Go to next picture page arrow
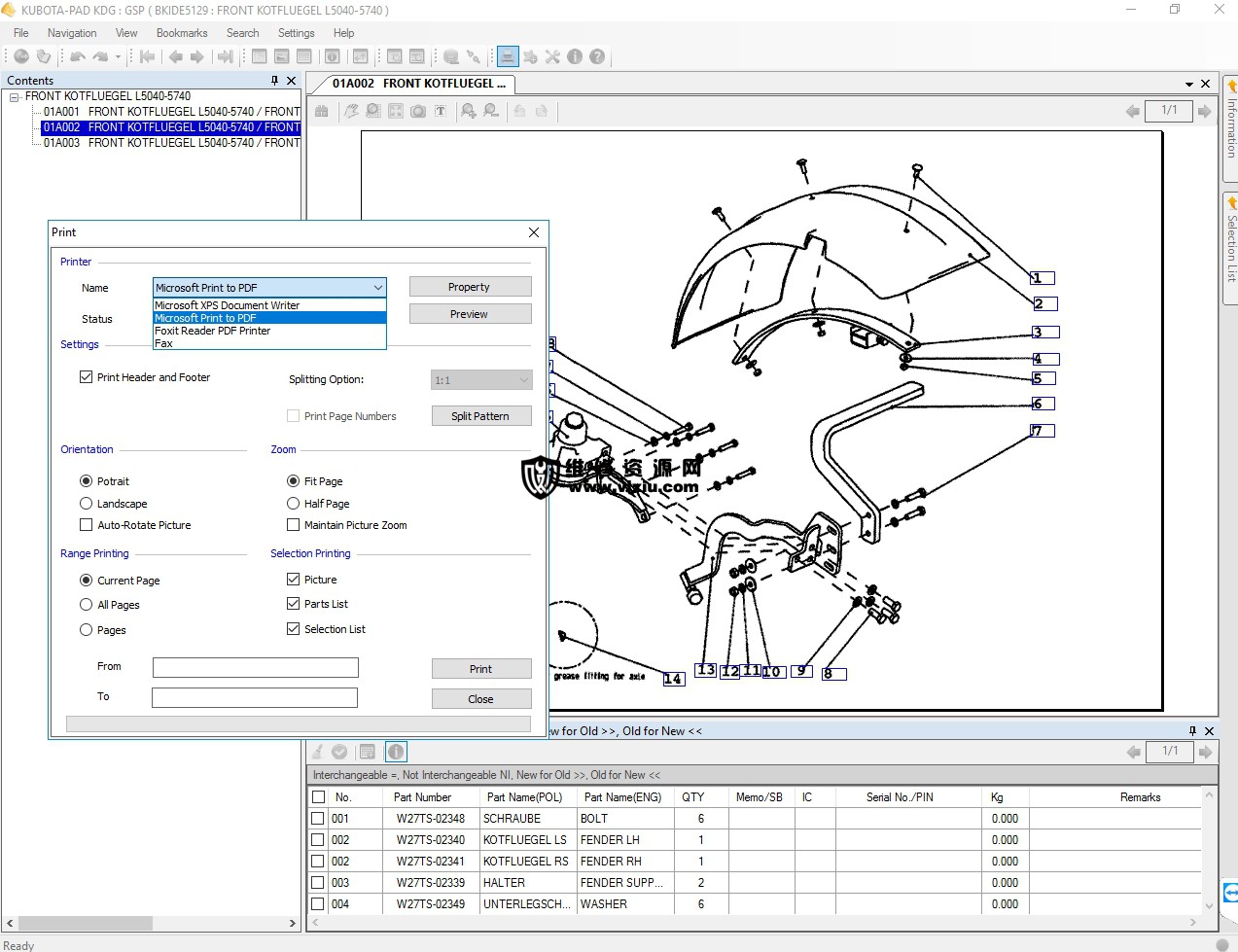Image resolution: width=1238 pixels, height=952 pixels. 1205,111
